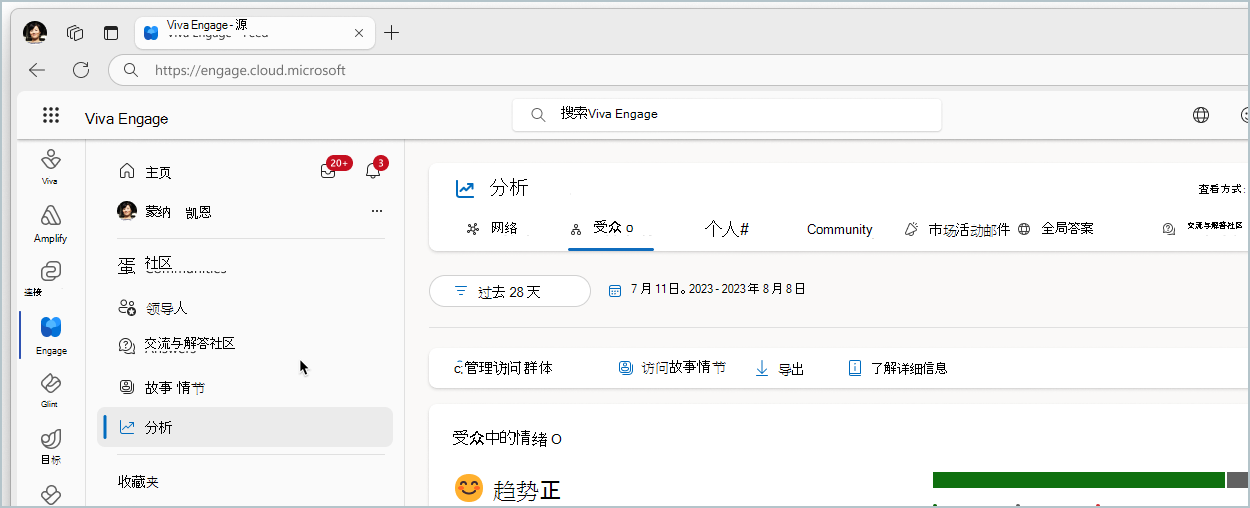
Task: Open 领导人 in sidebar
Action: point(152,308)
